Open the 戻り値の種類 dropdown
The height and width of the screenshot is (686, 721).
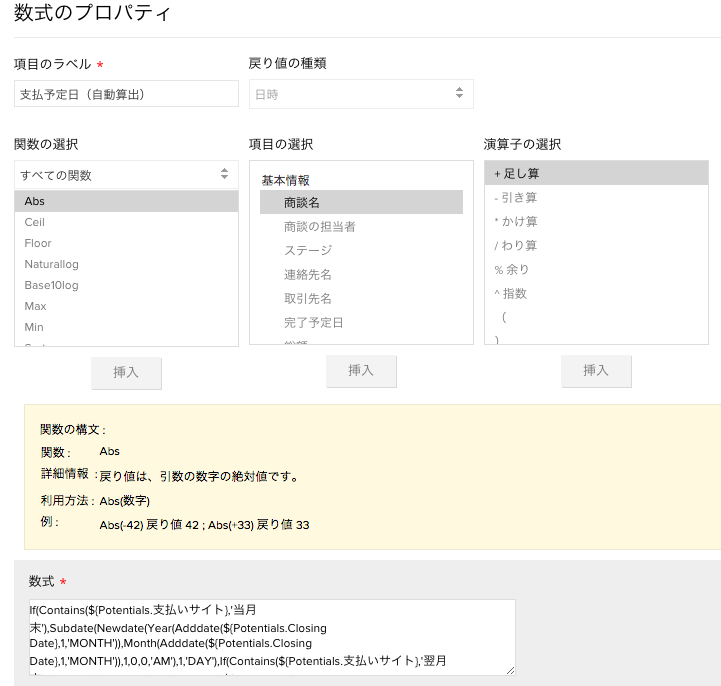click(x=360, y=93)
